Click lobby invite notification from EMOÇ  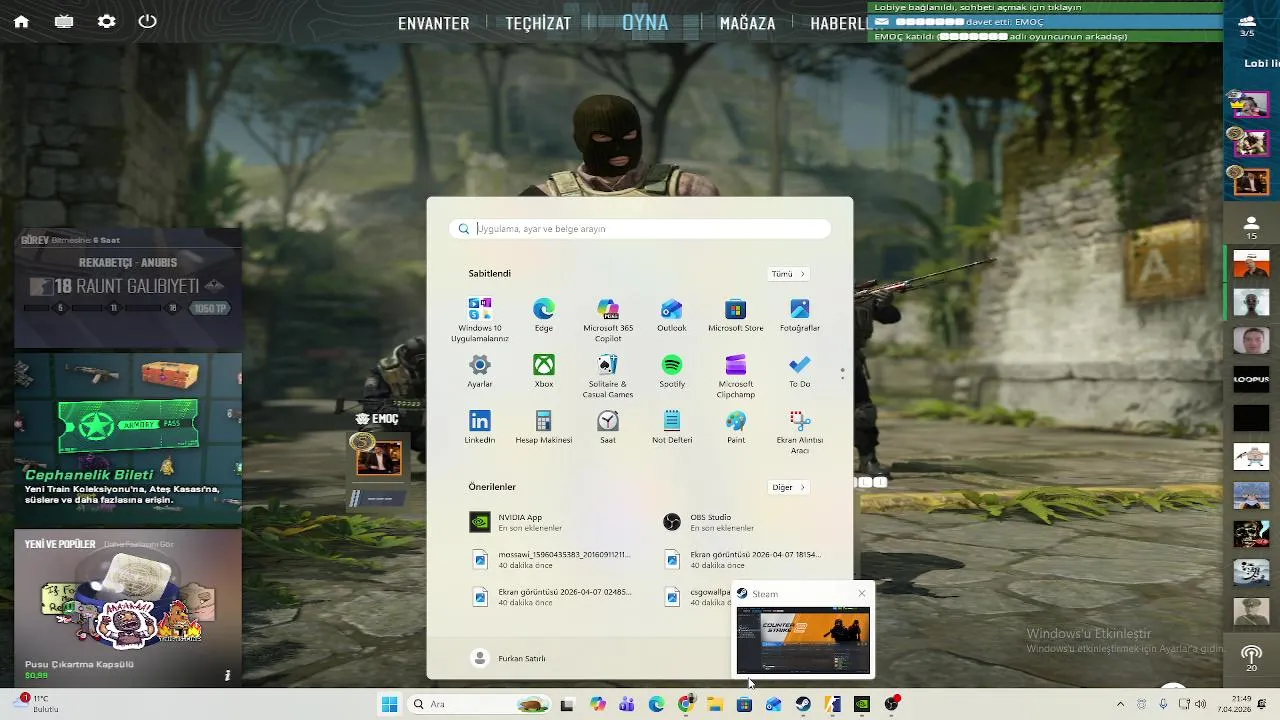tap(1047, 22)
